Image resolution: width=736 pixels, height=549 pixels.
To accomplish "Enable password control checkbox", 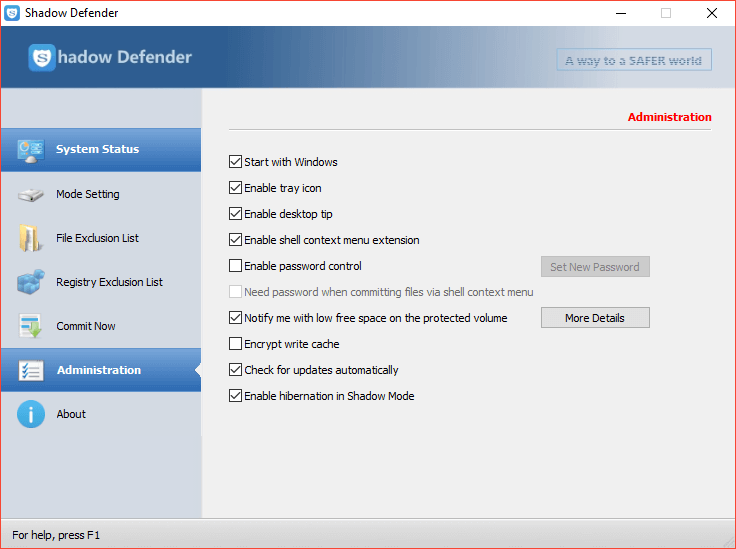I will (x=236, y=266).
